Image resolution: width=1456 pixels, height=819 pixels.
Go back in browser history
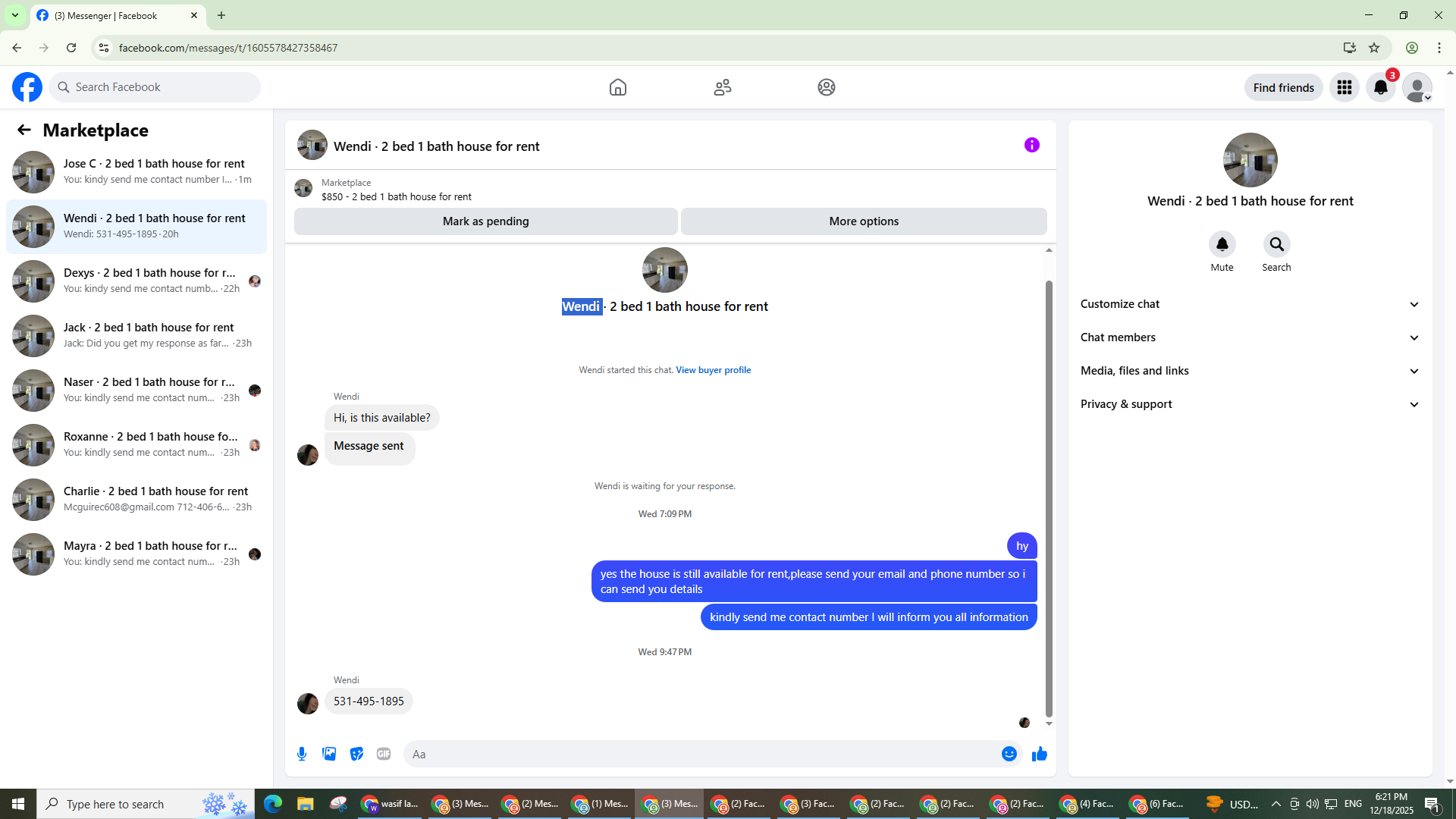click(x=17, y=48)
